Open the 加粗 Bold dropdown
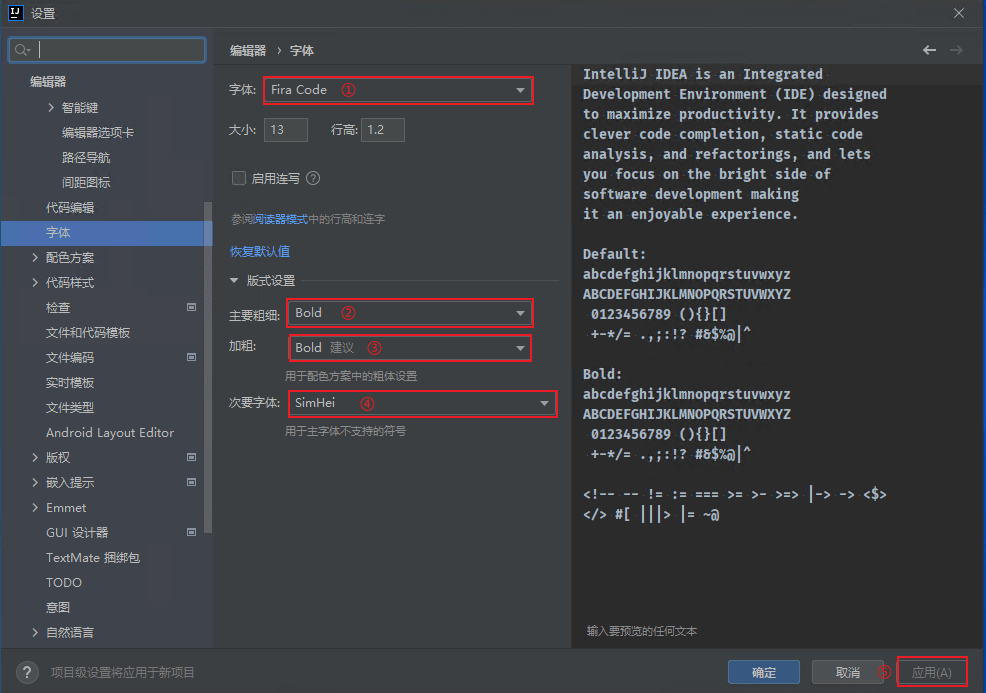The width and height of the screenshot is (986, 693). click(410, 348)
